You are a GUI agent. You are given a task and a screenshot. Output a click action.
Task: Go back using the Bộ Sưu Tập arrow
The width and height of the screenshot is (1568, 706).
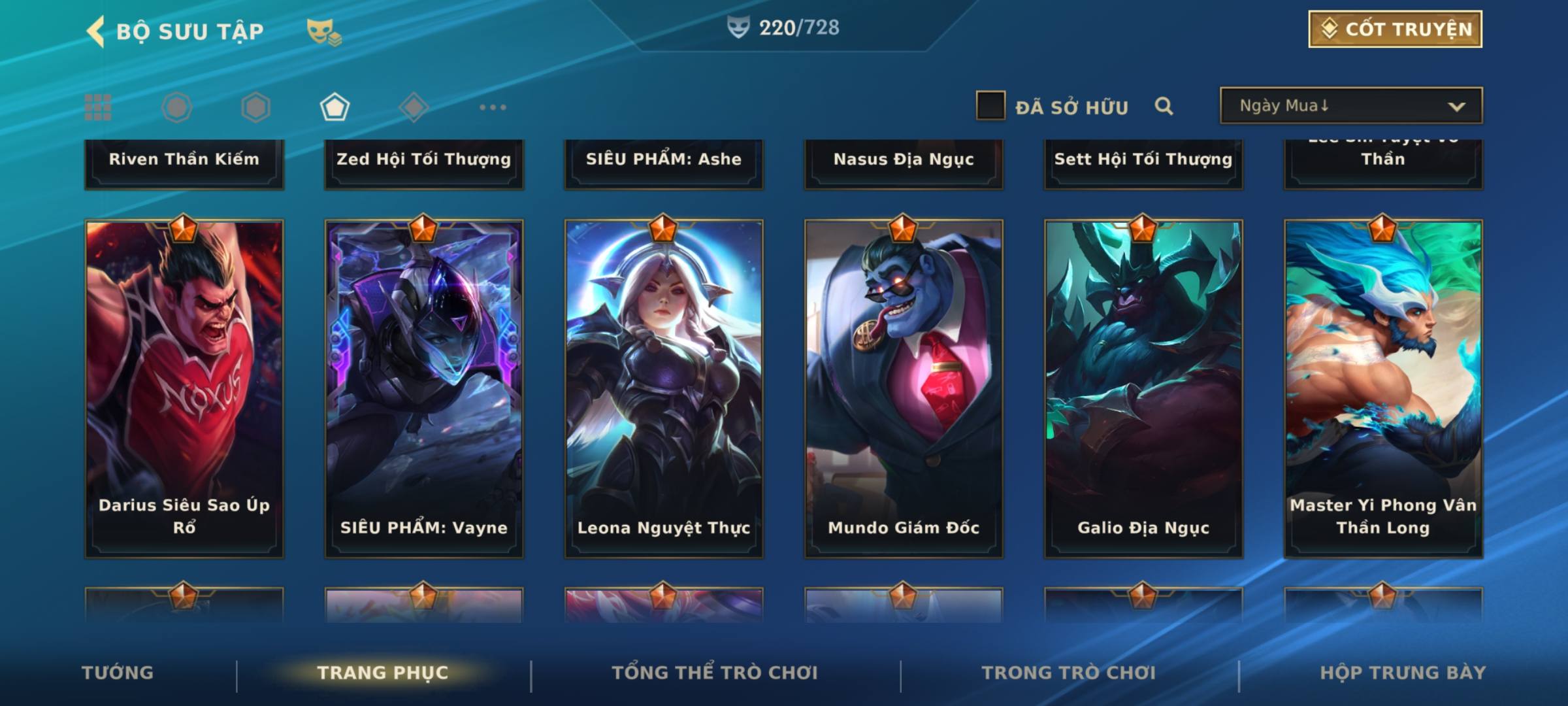(x=95, y=31)
